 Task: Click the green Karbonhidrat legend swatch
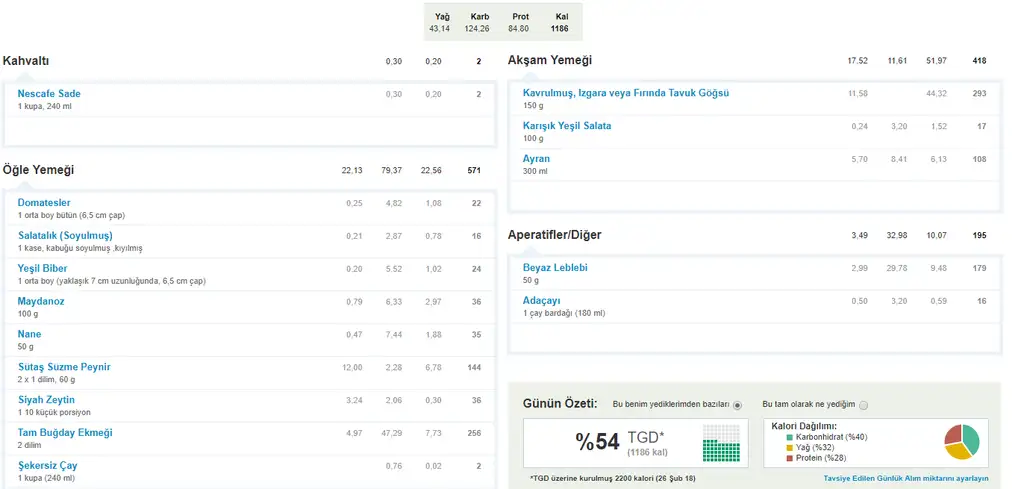pos(789,437)
